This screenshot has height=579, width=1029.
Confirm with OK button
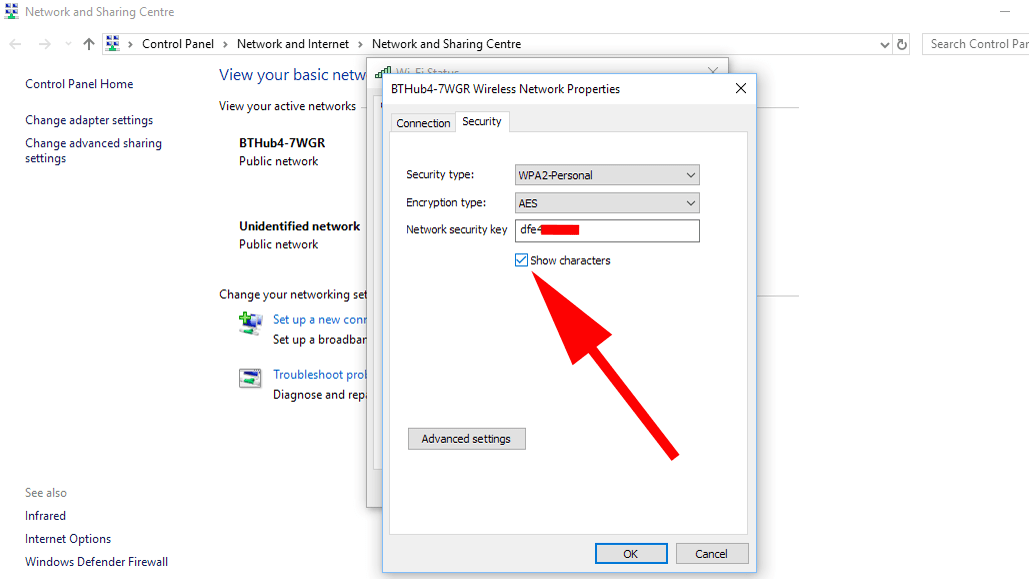[x=631, y=554]
